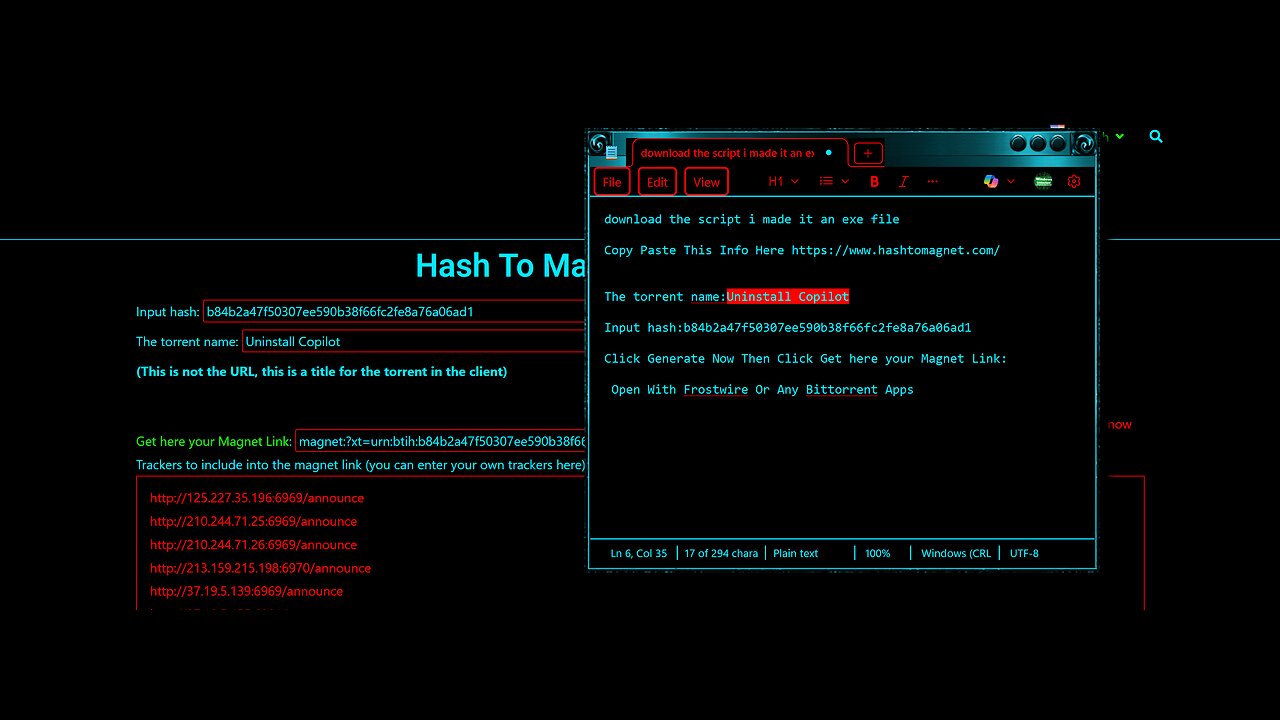This screenshot has height=720, width=1280.
Task: Click the word 'Frostwire' in Notepad
Action: [715, 389]
